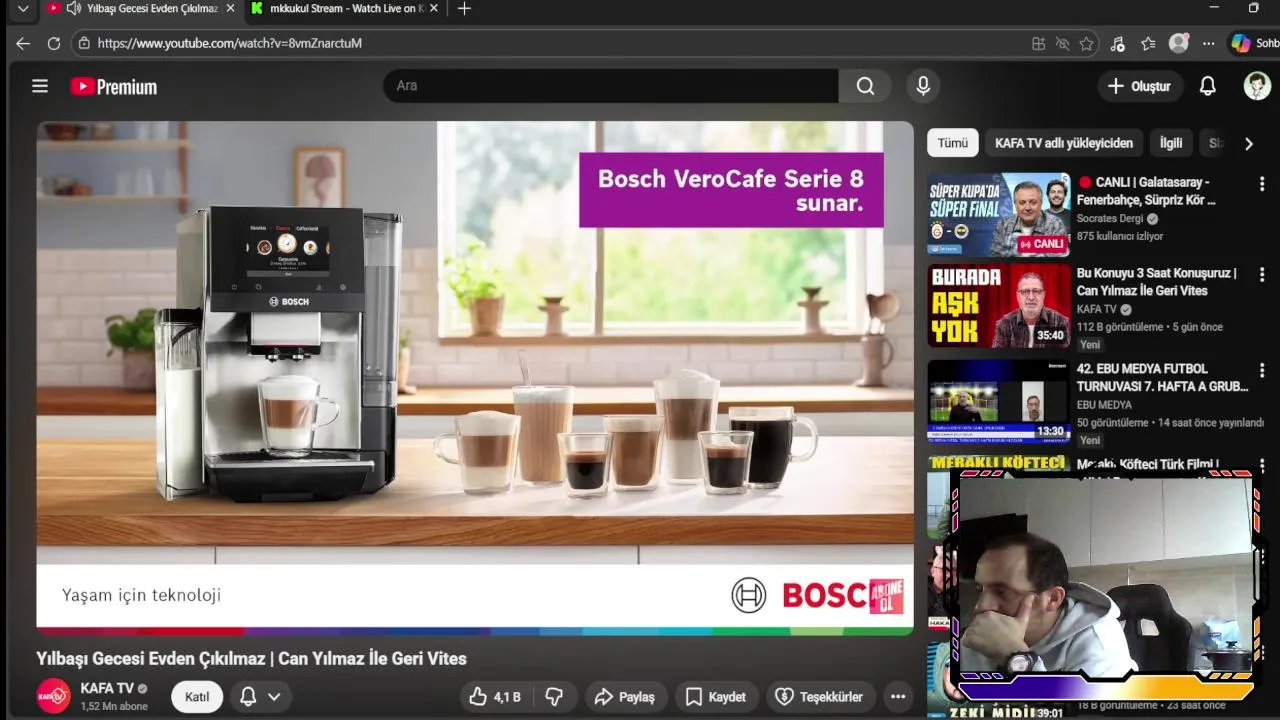Open more actions menu under video

pos(898,697)
